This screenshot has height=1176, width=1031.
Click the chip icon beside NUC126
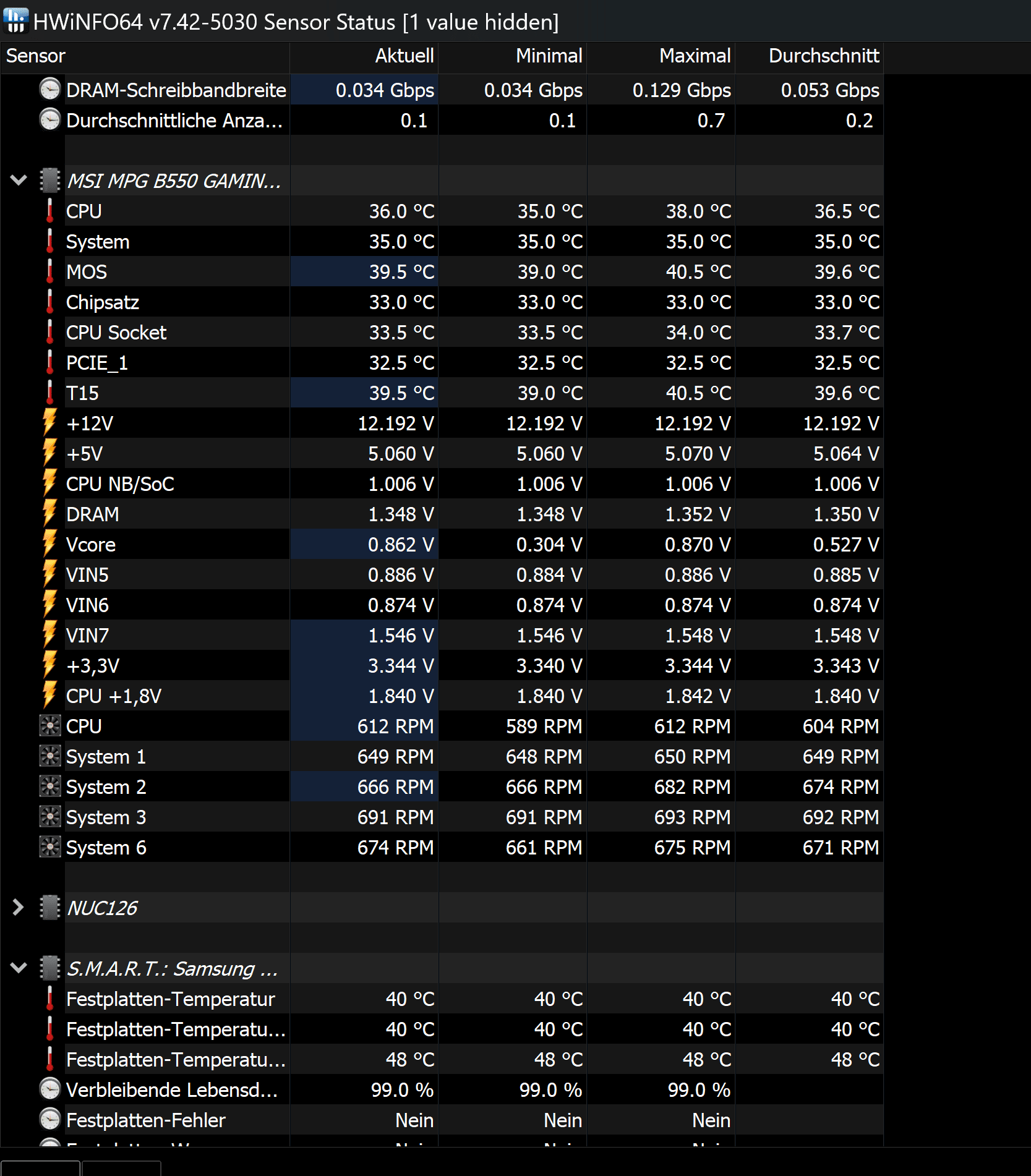[49, 907]
